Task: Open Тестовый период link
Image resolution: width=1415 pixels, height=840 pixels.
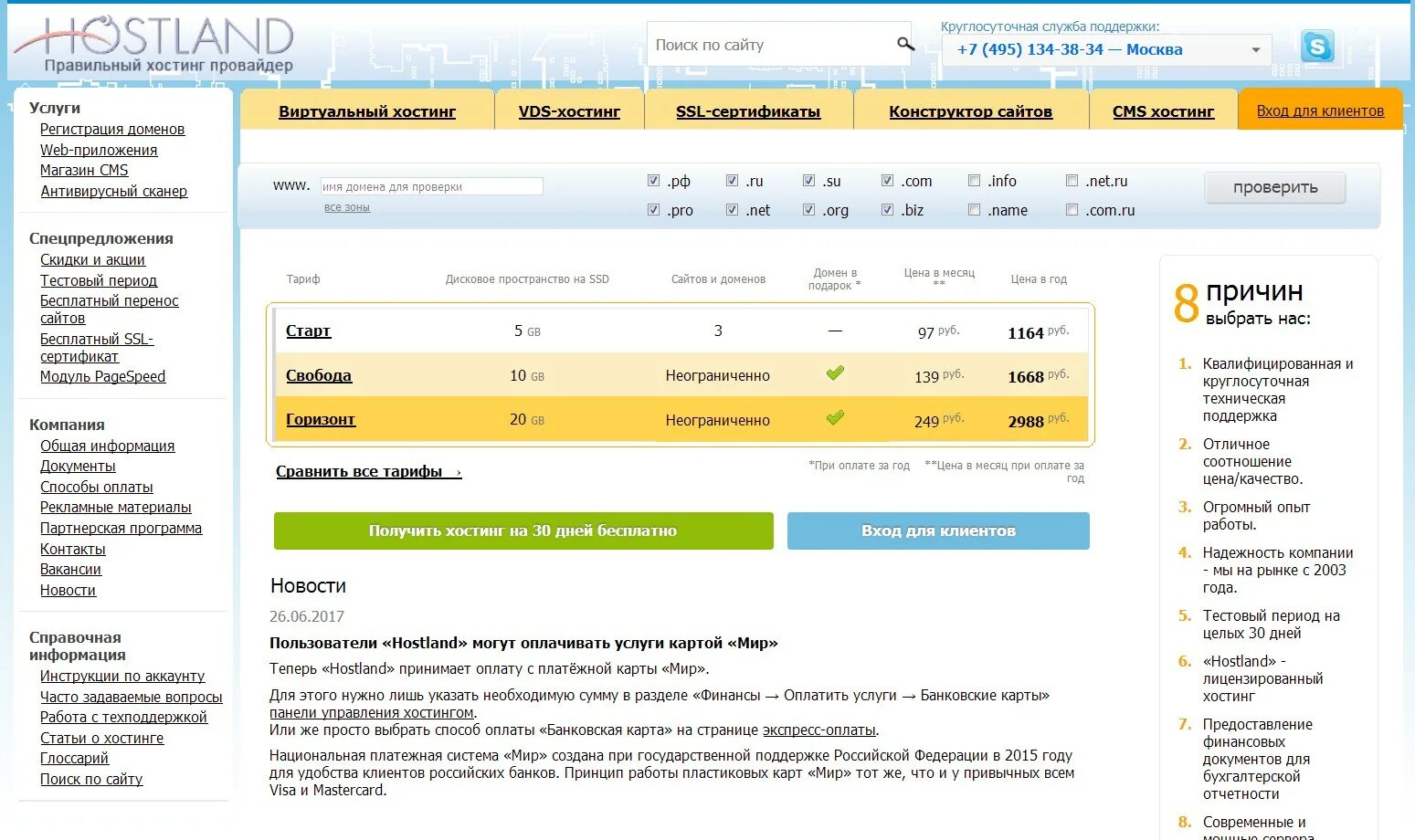Action: 99,280
